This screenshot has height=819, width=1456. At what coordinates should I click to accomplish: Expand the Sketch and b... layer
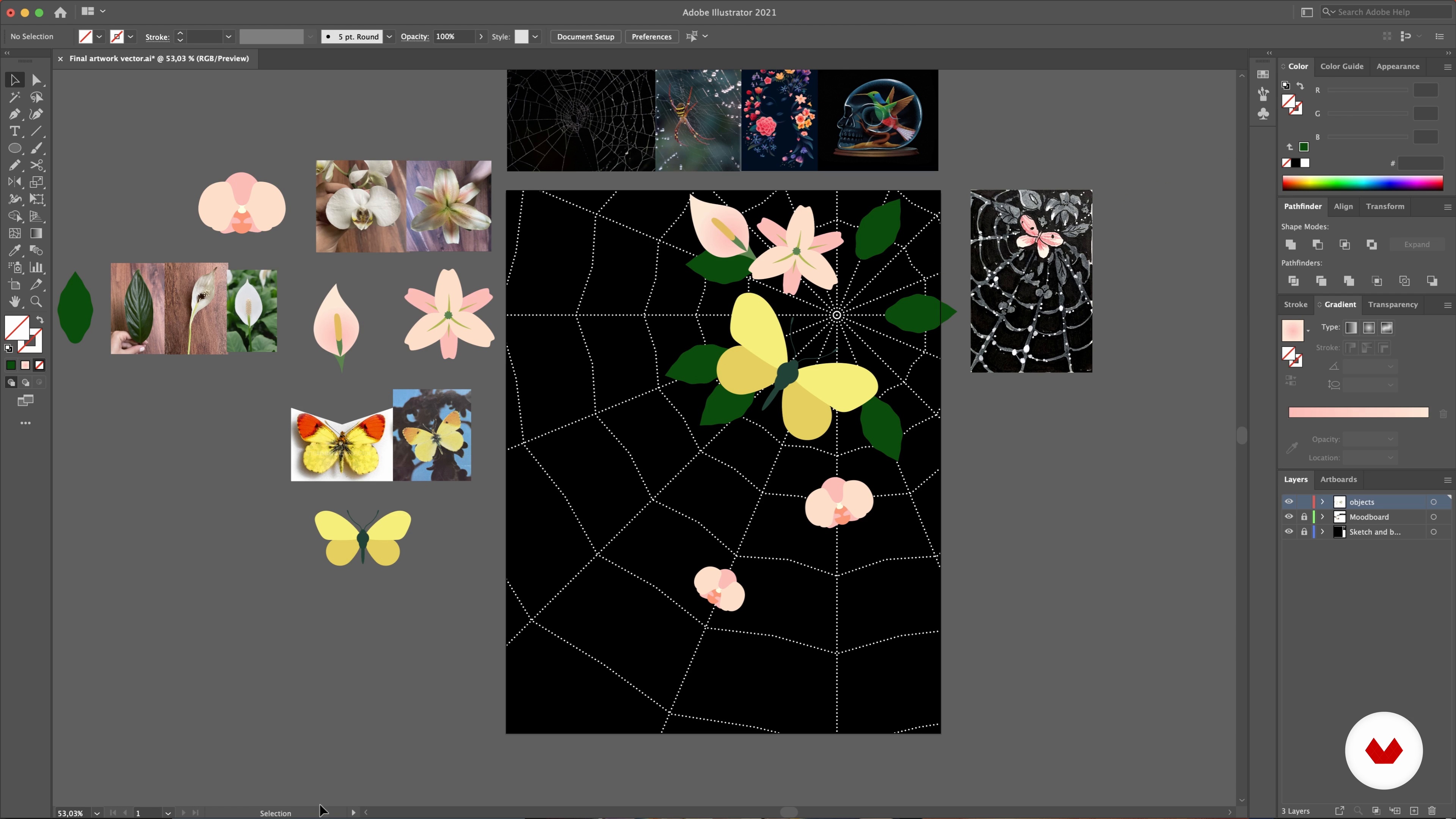pos(1323,531)
